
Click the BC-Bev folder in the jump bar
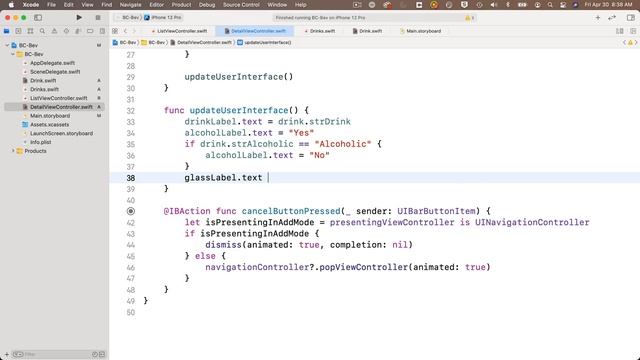(x=153, y=42)
